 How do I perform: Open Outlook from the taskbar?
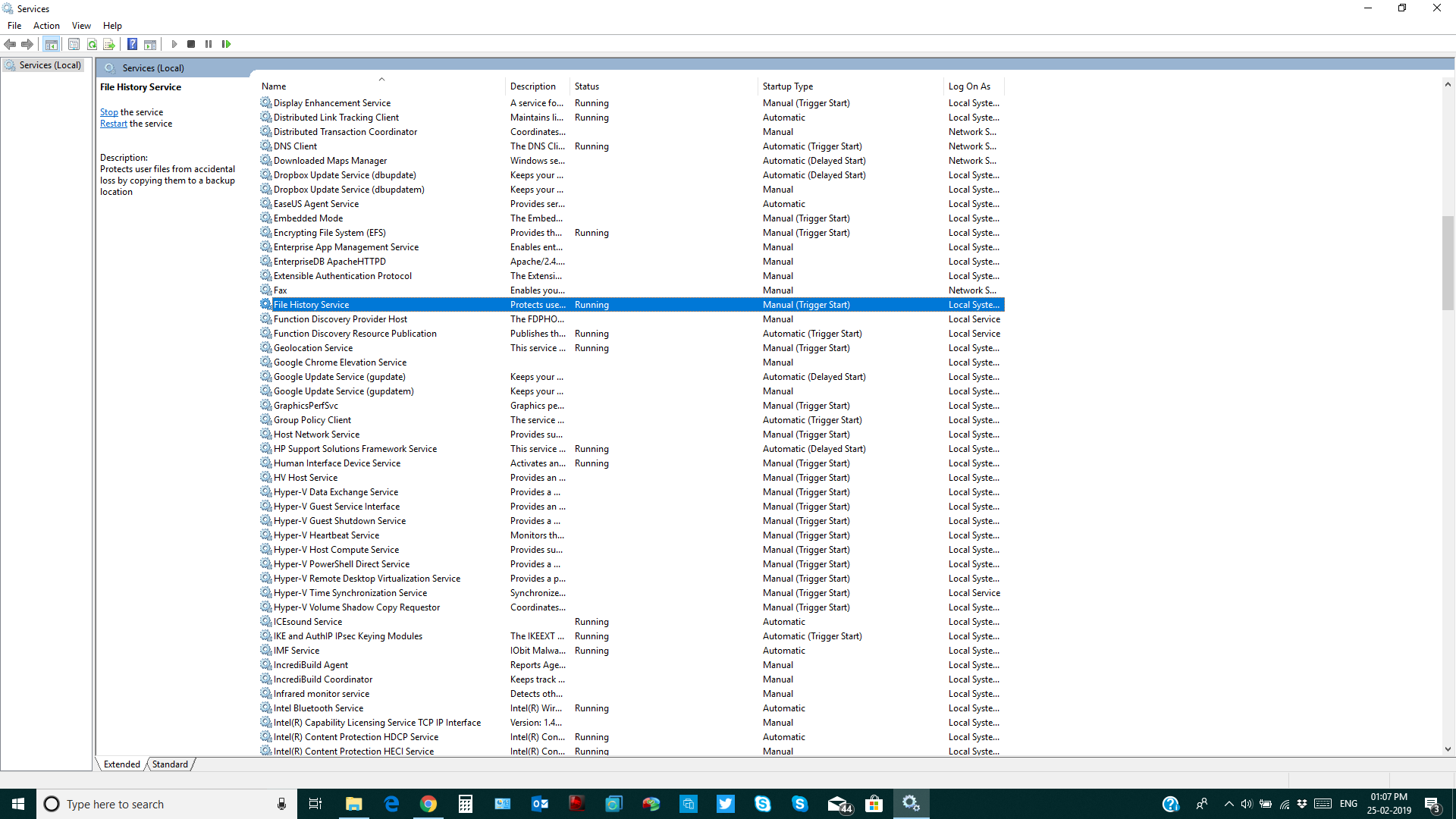click(x=540, y=804)
